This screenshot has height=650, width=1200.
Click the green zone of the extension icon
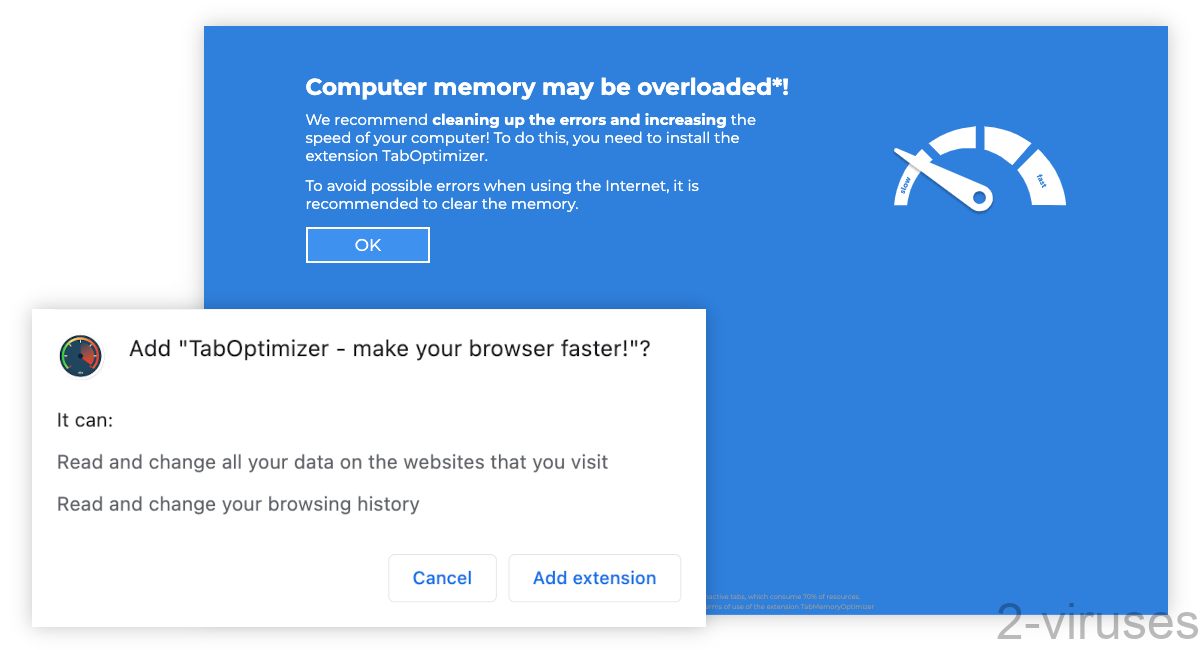pyautogui.click(x=64, y=355)
